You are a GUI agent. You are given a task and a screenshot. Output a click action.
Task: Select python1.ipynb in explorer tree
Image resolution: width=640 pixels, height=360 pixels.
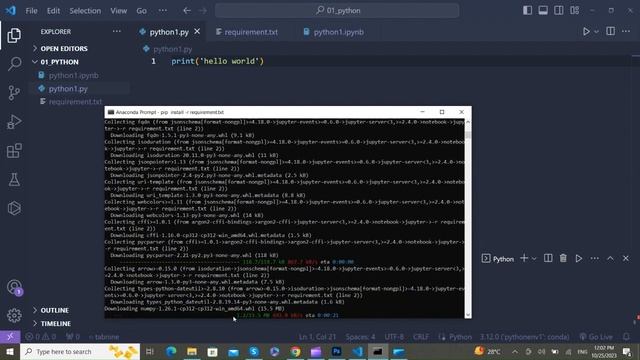[73, 76]
